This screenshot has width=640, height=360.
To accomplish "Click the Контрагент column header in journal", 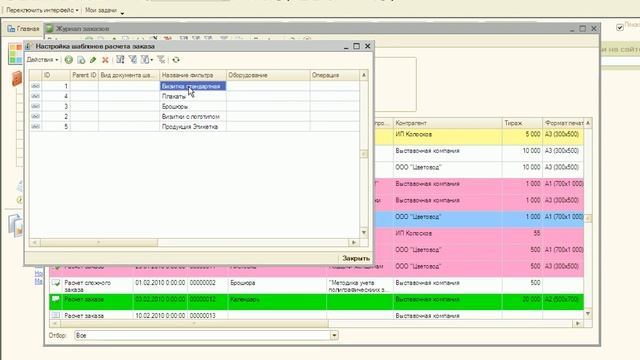I will (447, 123).
